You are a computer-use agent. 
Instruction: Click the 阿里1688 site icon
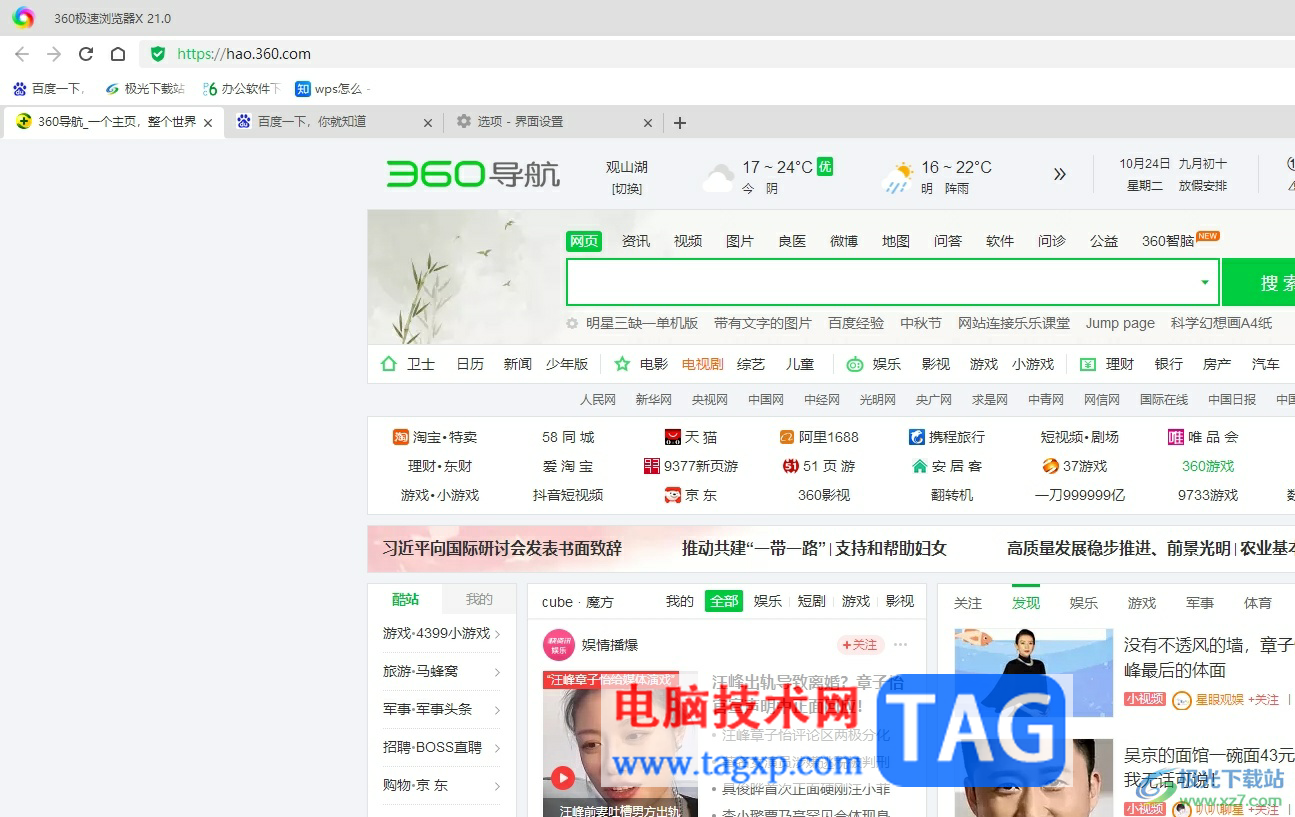[787, 437]
